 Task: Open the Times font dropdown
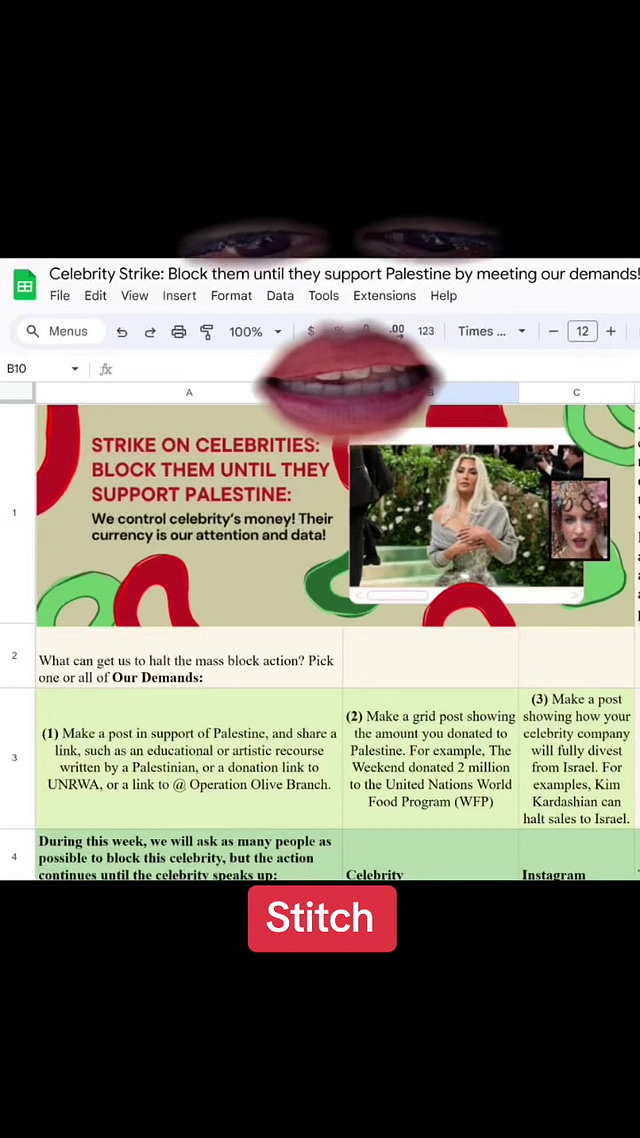(491, 331)
